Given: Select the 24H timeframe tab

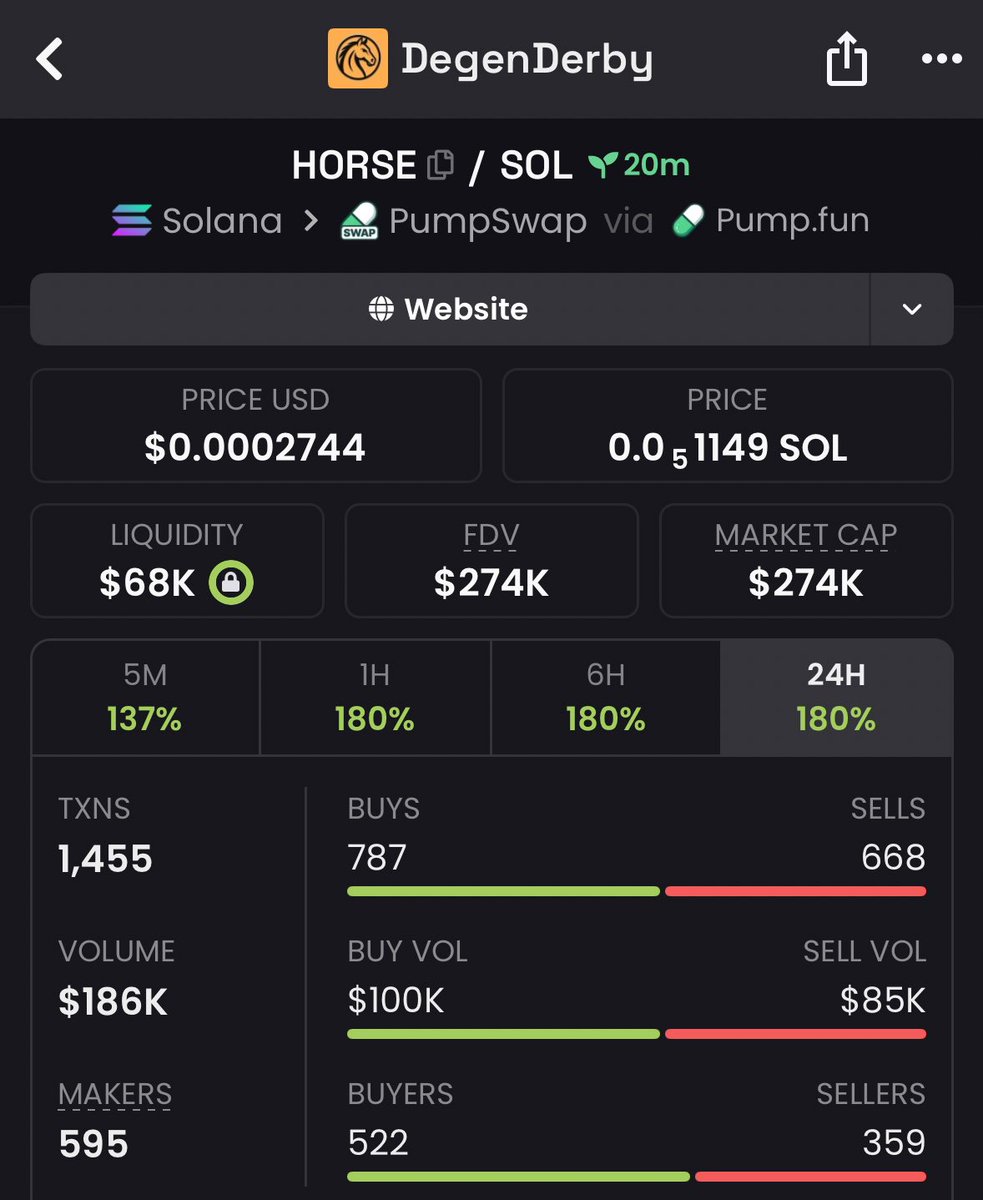Looking at the screenshot, I should [836, 697].
